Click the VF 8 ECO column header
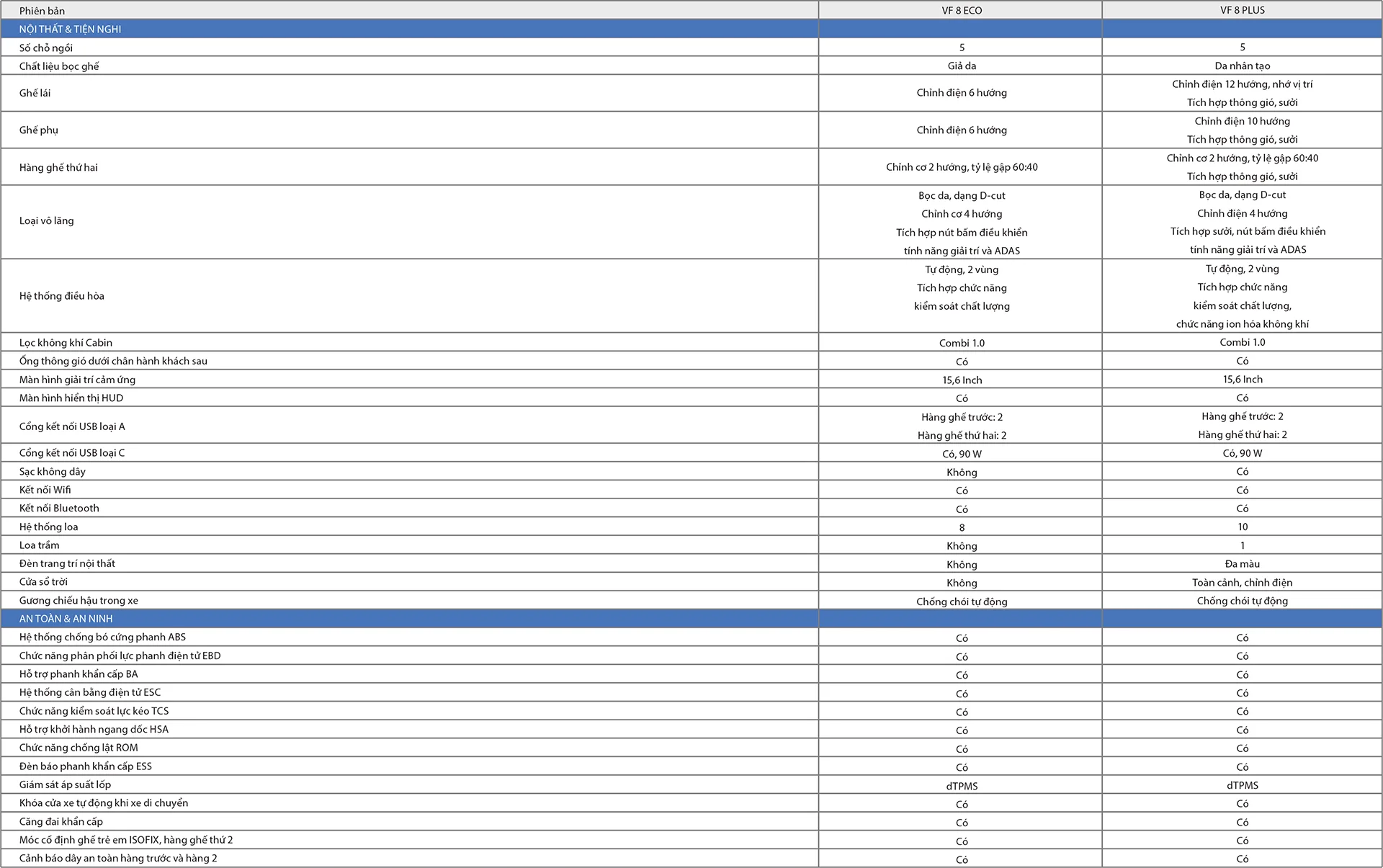 point(961,10)
